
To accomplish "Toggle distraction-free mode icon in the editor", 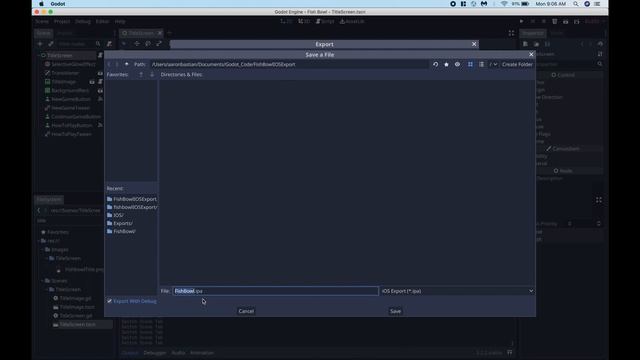I will 511,33.
